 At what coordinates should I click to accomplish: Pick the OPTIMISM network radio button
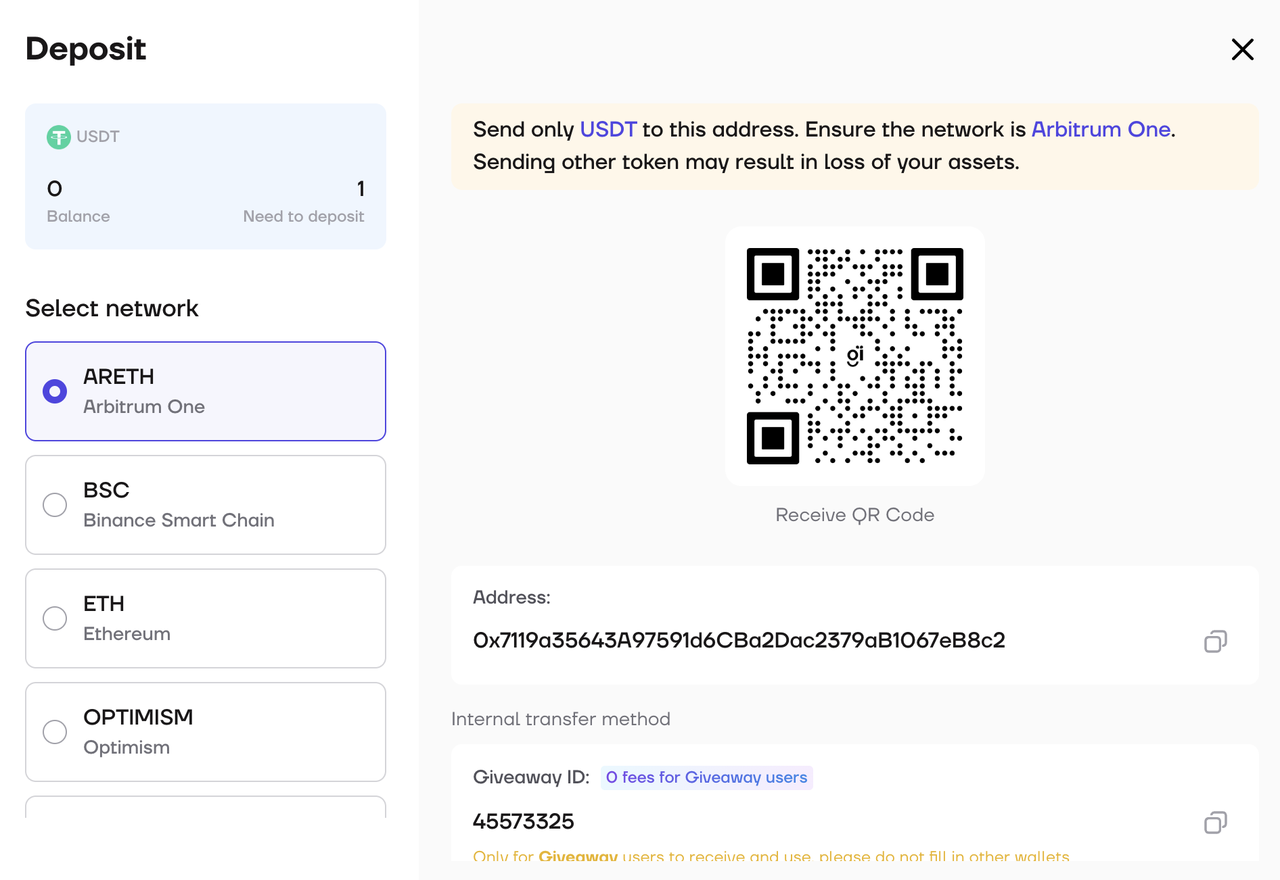coord(55,732)
